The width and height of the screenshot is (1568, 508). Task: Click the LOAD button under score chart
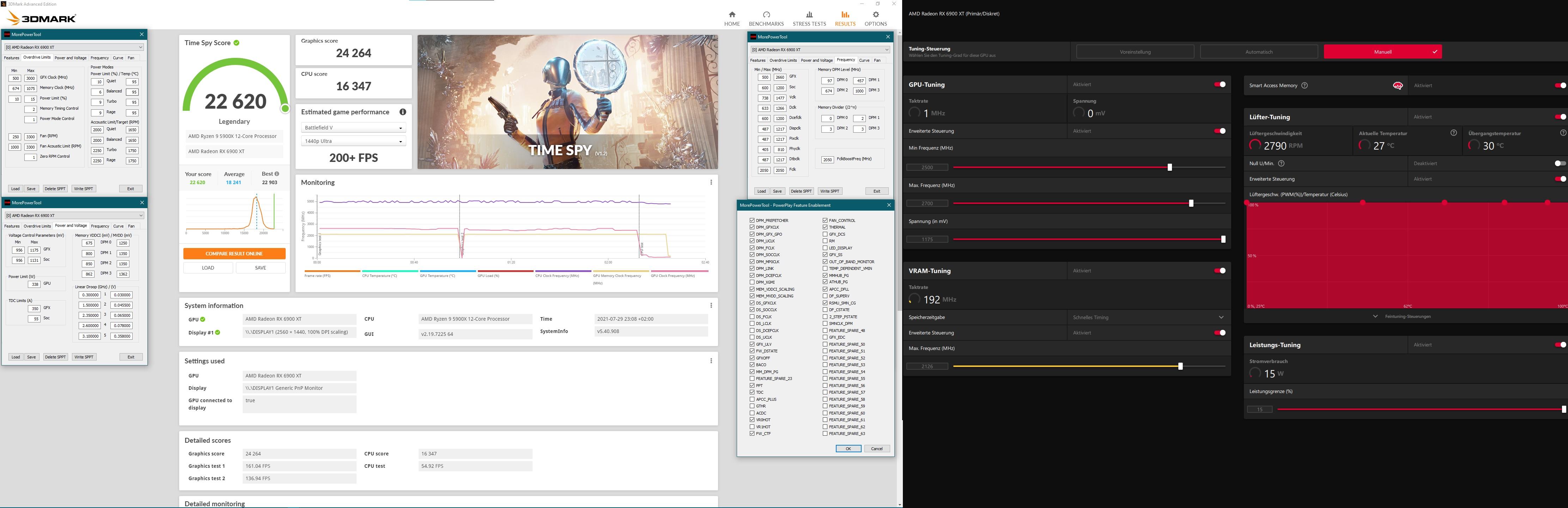[208, 268]
